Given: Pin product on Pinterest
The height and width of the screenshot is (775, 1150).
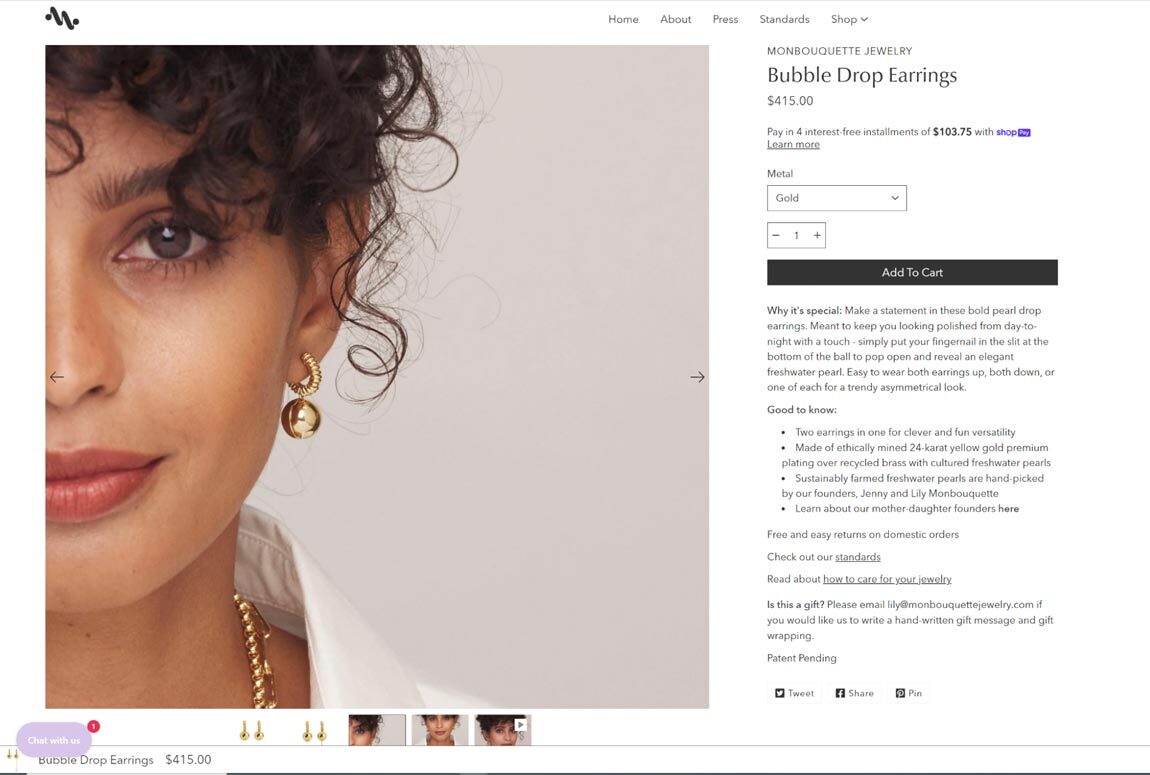Looking at the screenshot, I should [909, 693].
